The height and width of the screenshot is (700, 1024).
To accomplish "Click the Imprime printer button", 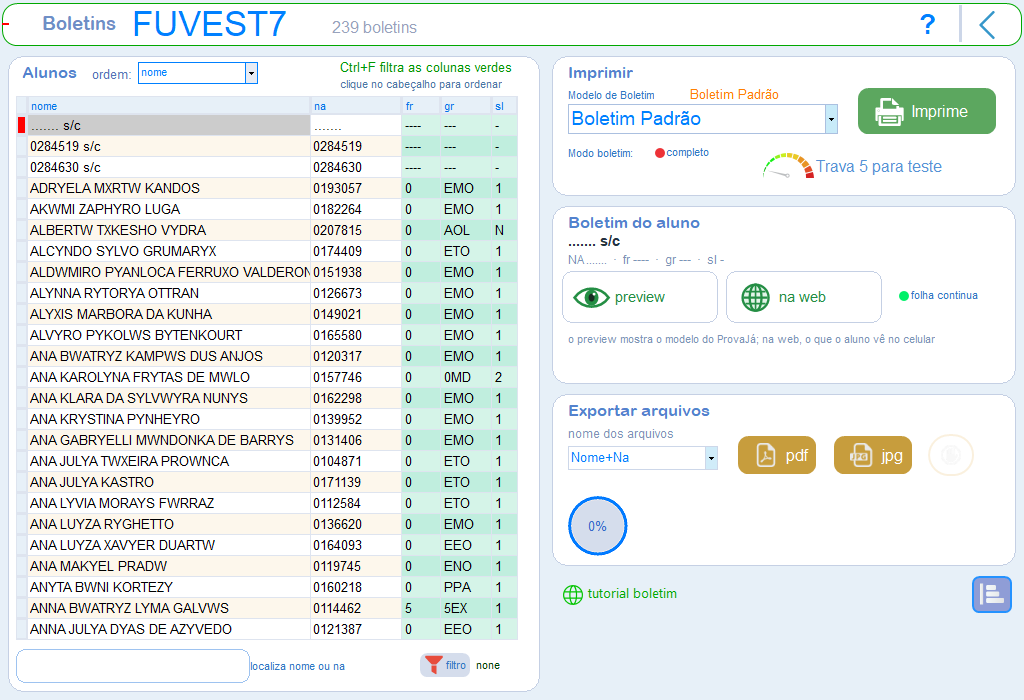I will (927, 111).
